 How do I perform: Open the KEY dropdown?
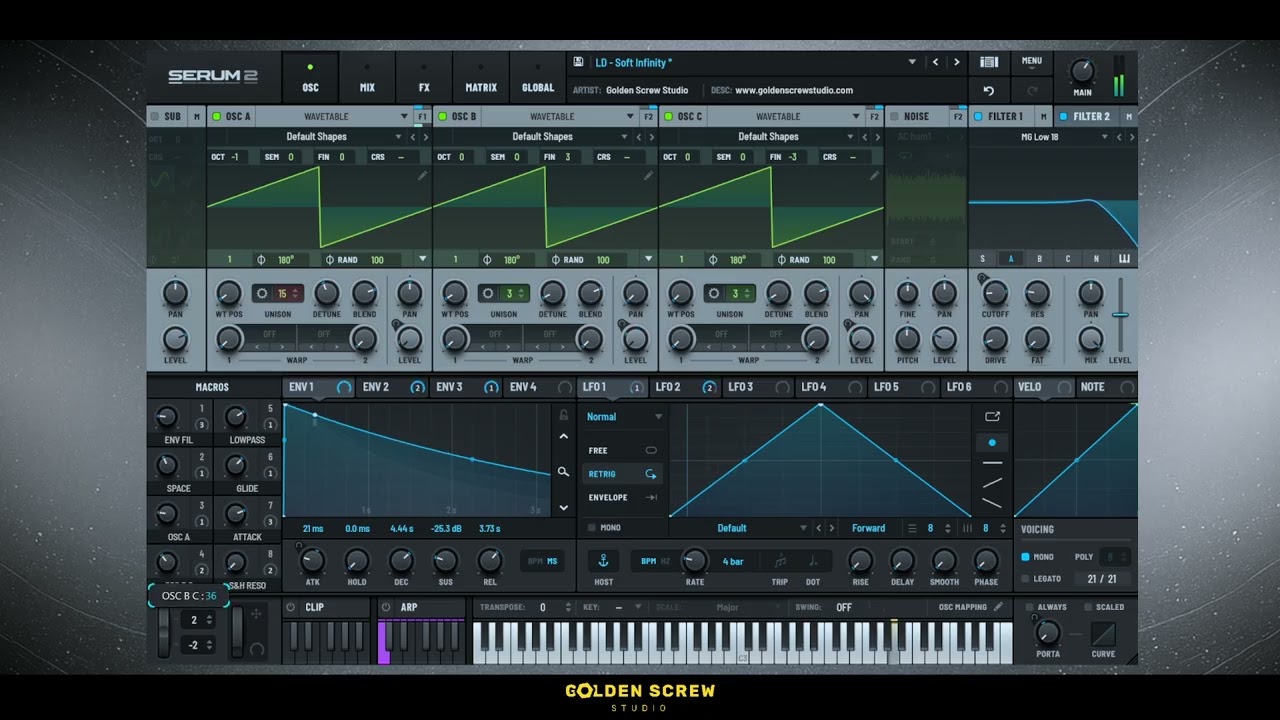[x=637, y=607]
